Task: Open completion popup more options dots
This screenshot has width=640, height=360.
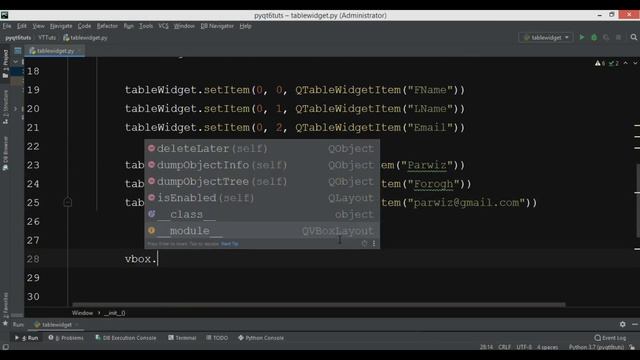Action: pos(374,244)
